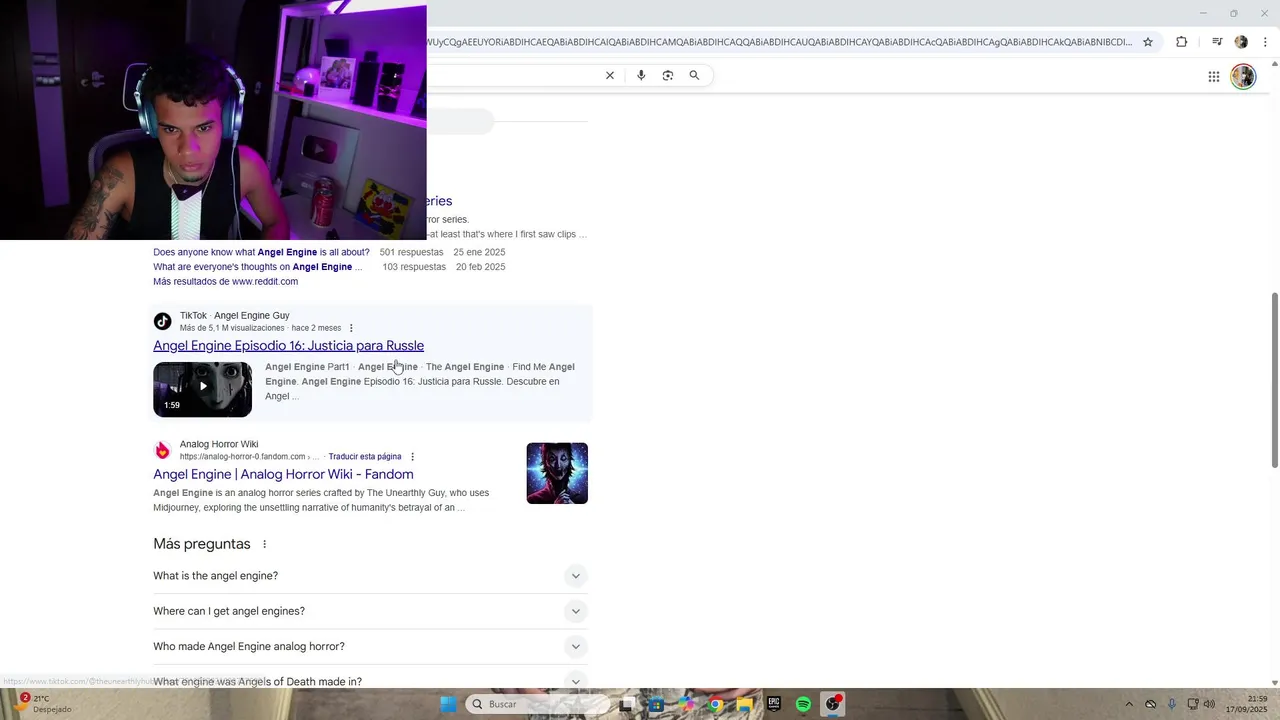Expand "Where can I get angel engines?"
Image resolution: width=1280 pixels, height=720 pixels.
pyautogui.click(x=370, y=611)
